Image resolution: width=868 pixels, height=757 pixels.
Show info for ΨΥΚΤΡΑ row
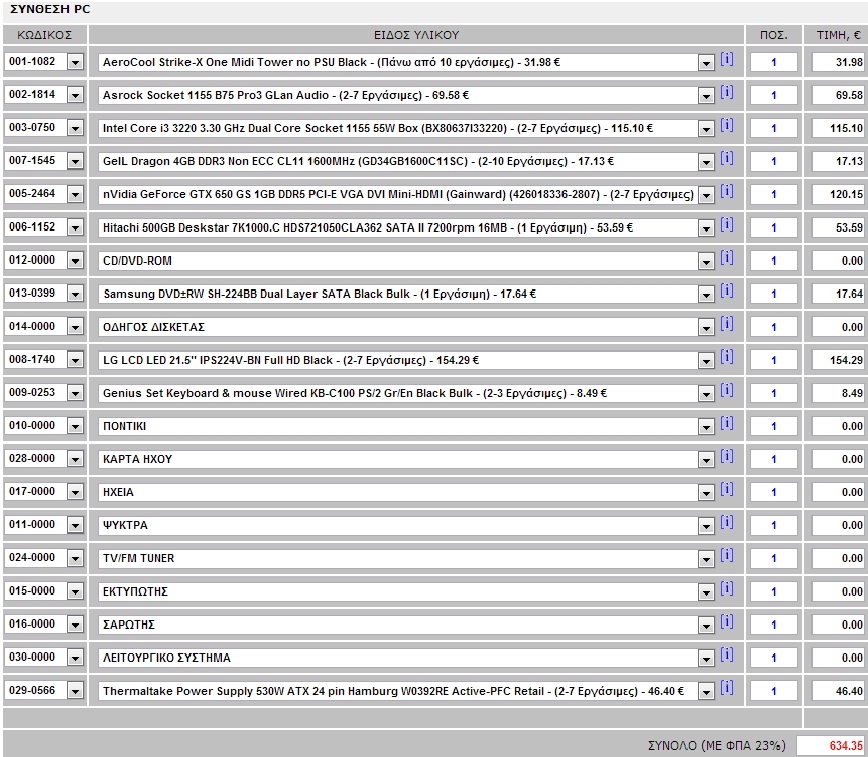pyautogui.click(x=727, y=523)
